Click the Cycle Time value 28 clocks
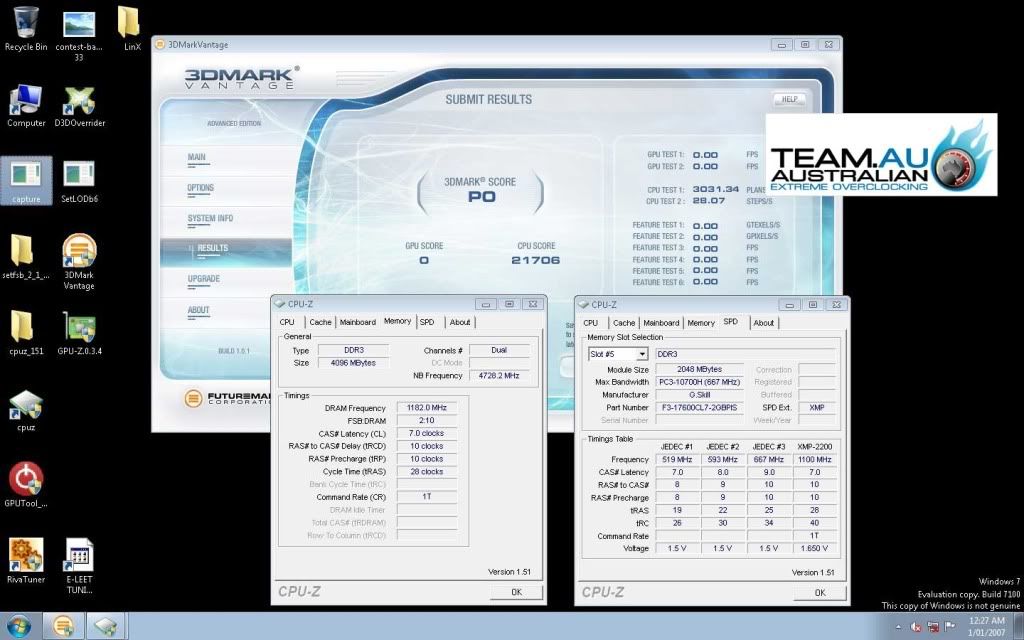The image size is (1024, 640). [427, 472]
